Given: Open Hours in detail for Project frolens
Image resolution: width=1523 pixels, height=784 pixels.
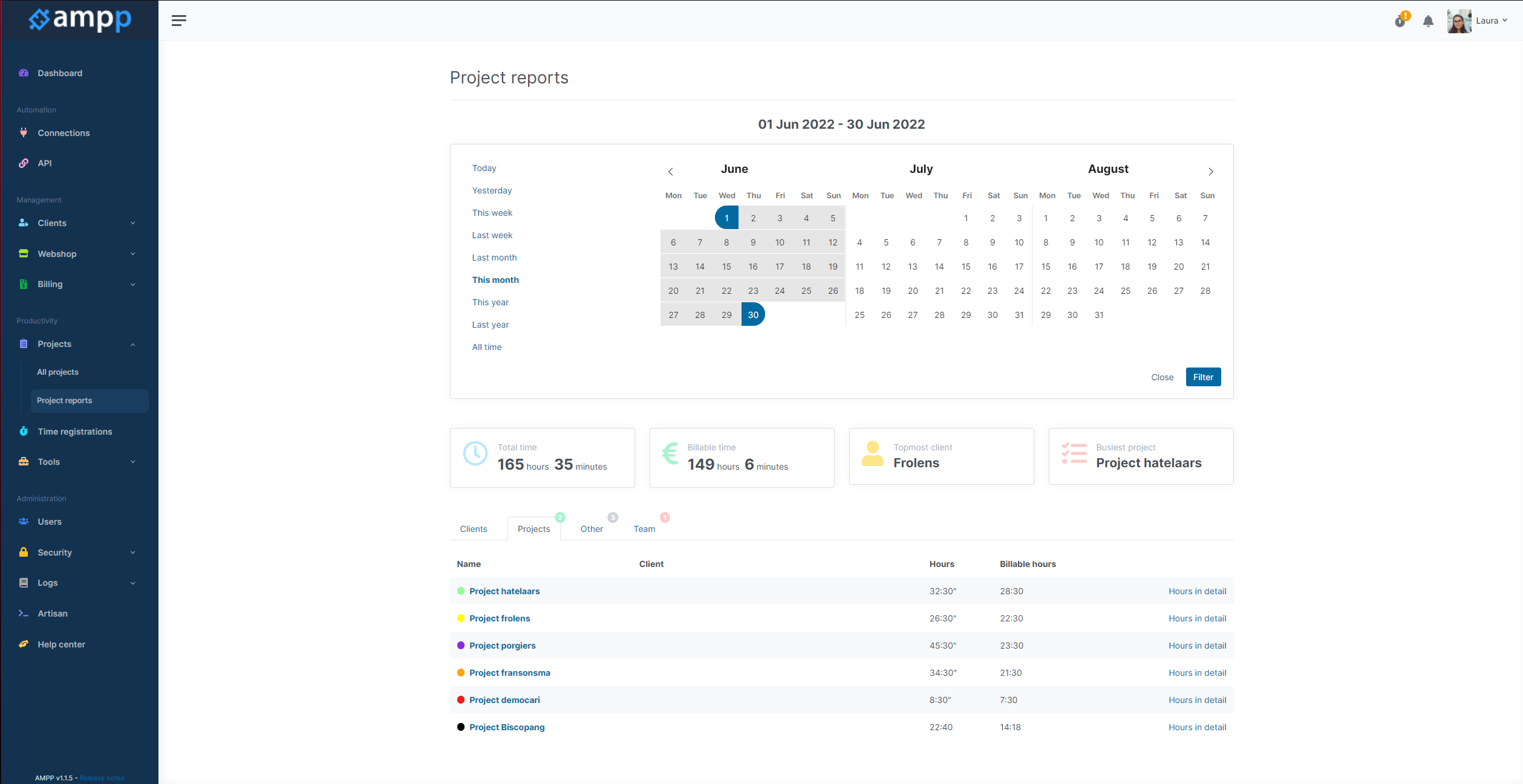Looking at the screenshot, I should click(1197, 618).
